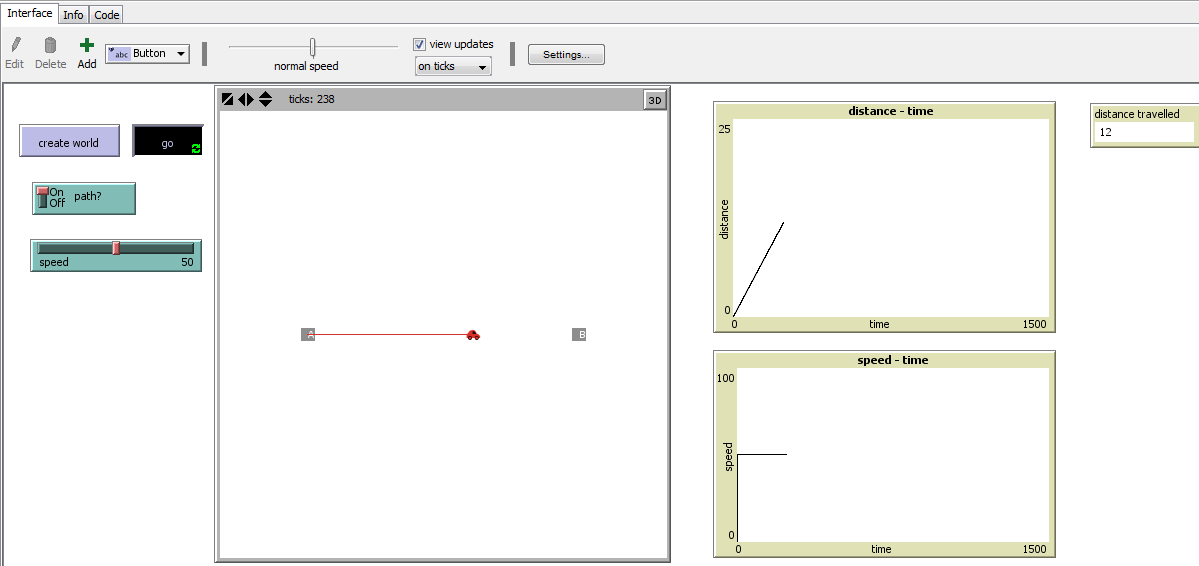Click the gray marker labeled B
1199x566 pixels.
(x=579, y=334)
